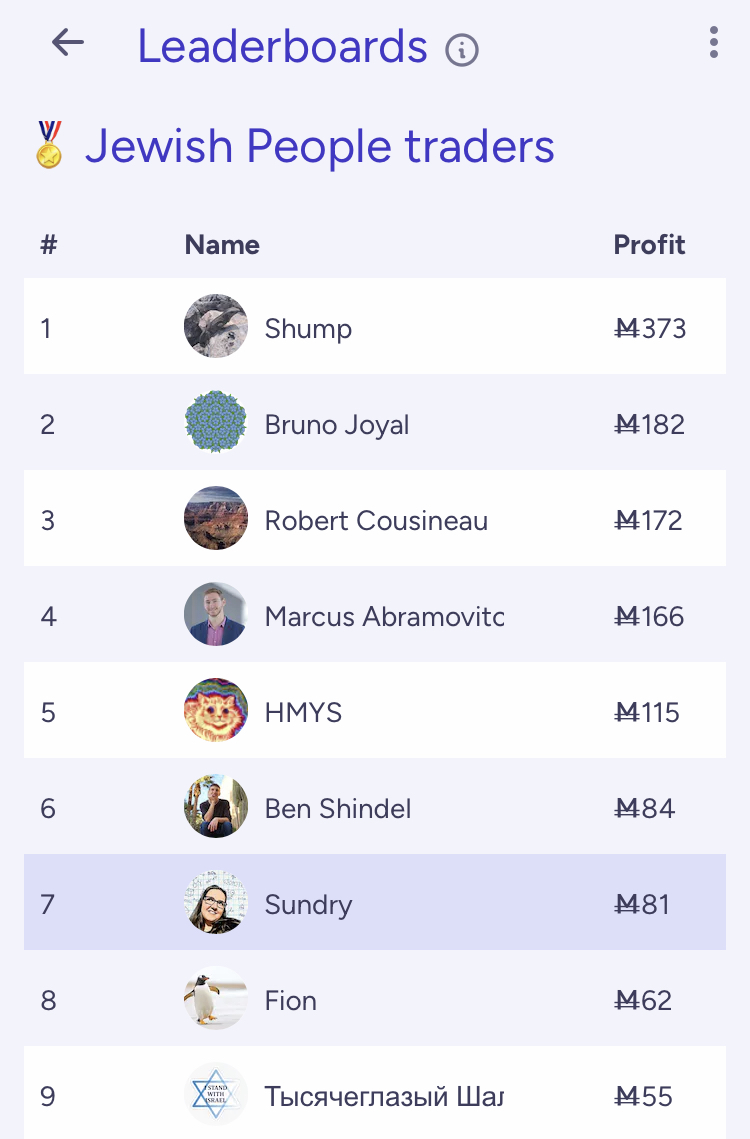Click the Name column header
Screen dimensions: 750x1139
[222, 245]
